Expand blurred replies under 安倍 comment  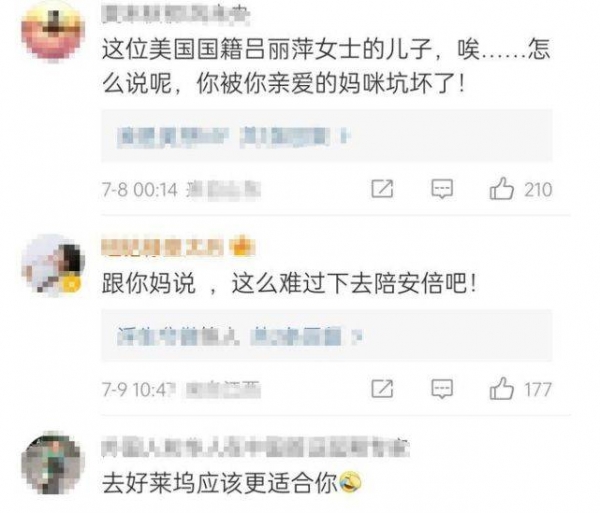point(326,335)
